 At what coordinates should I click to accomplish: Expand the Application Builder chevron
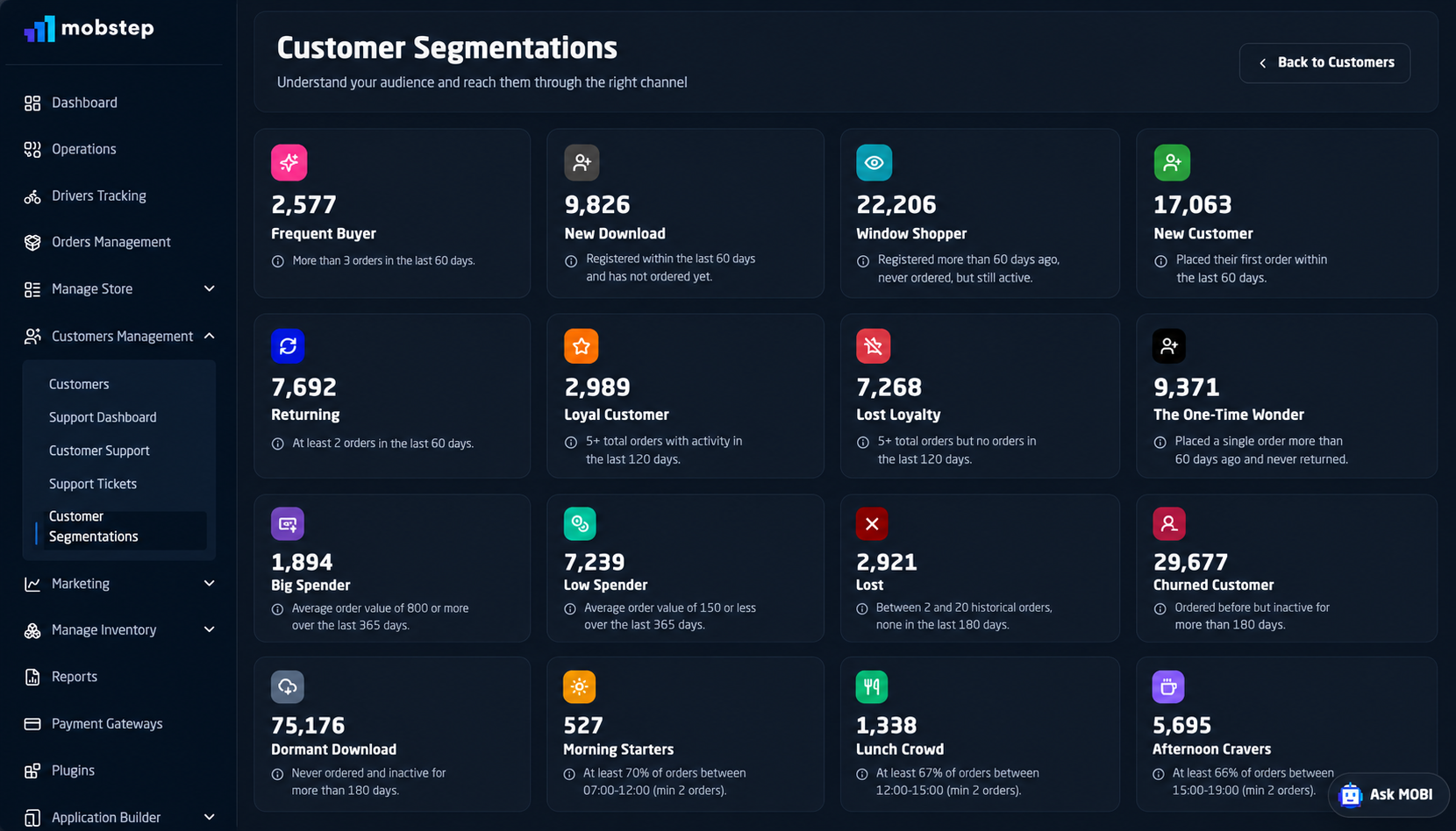209,817
